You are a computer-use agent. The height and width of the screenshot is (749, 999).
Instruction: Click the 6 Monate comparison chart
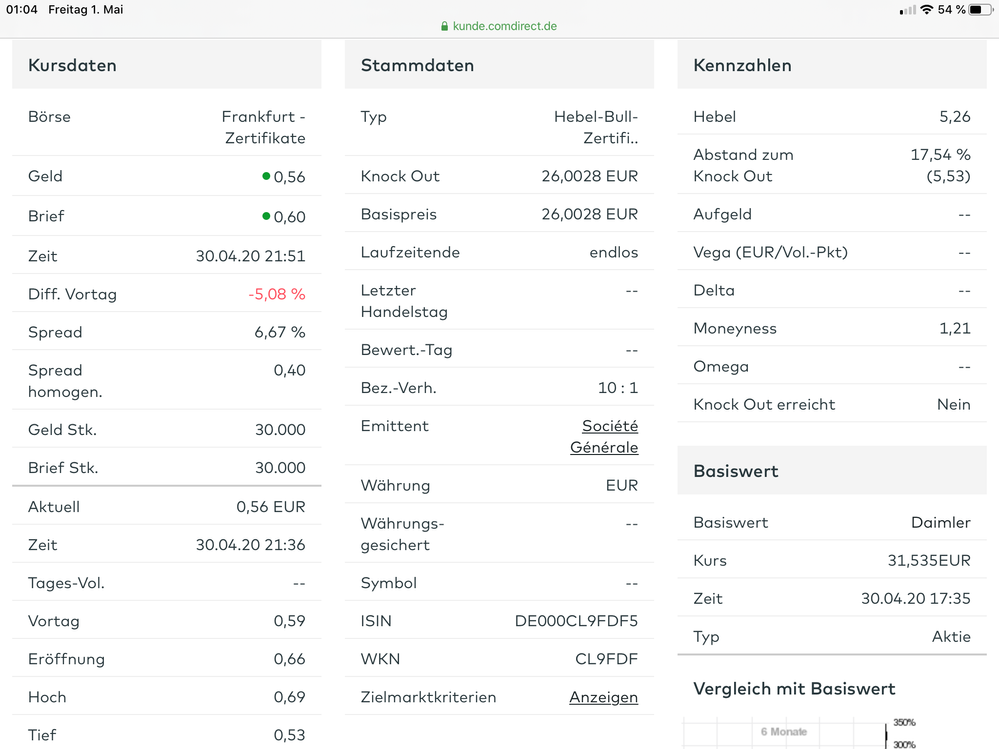[x=784, y=732]
